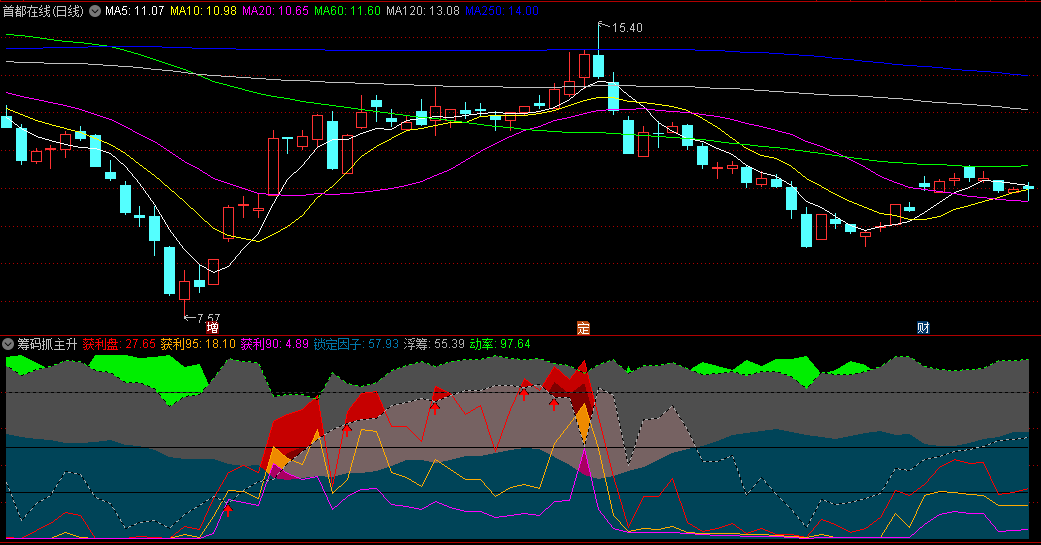
Task: Select the MA120: 13.08 label
Action: pyautogui.click(x=423, y=11)
